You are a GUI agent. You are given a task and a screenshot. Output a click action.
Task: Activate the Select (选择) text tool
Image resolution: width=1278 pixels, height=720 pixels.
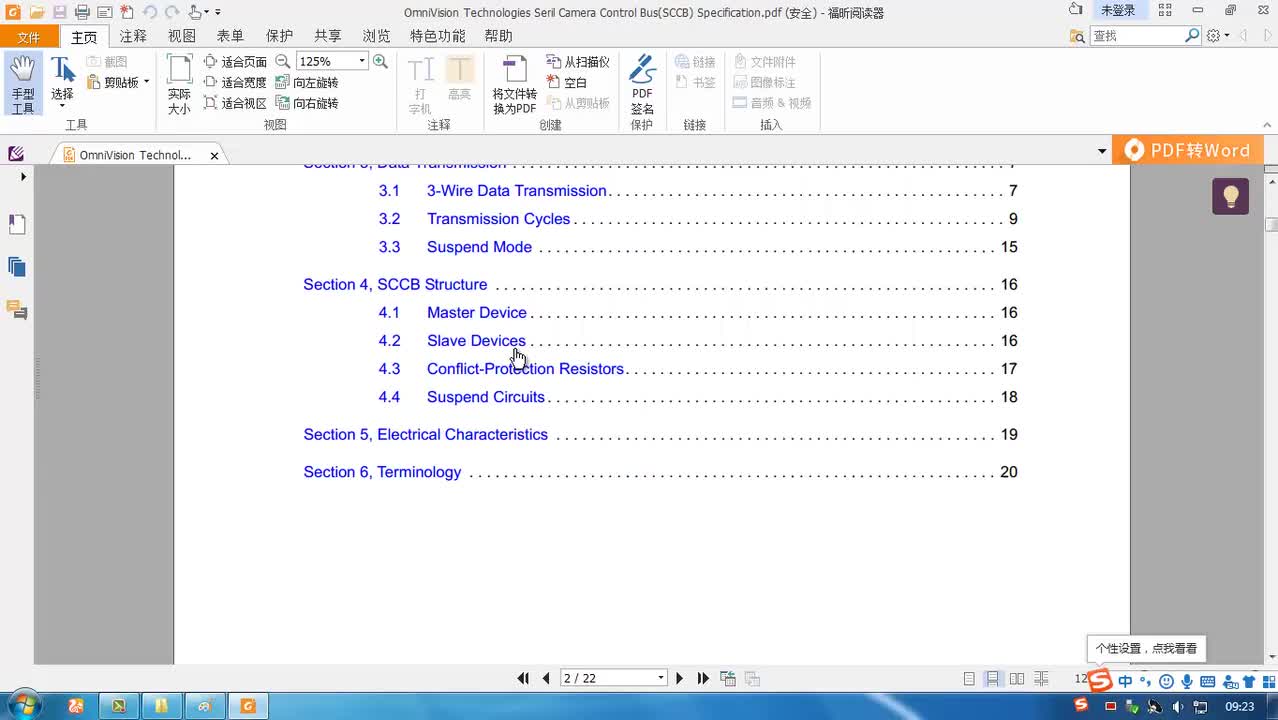[62, 82]
